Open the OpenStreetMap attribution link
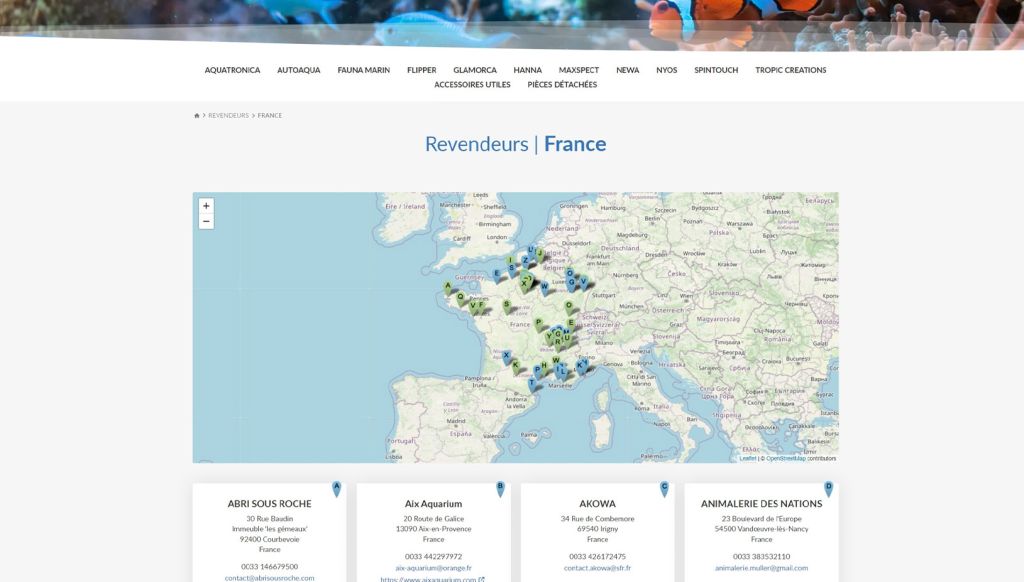1024x582 pixels. click(x=786, y=459)
